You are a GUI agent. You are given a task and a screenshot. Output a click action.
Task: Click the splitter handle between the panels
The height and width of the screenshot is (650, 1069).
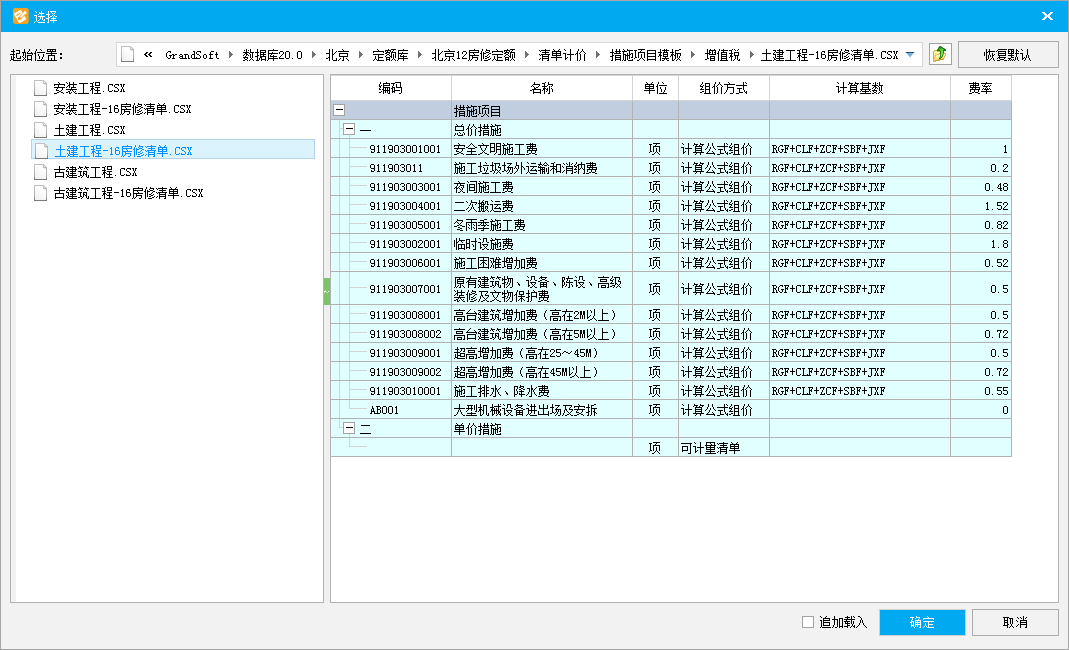click(327, 291)
